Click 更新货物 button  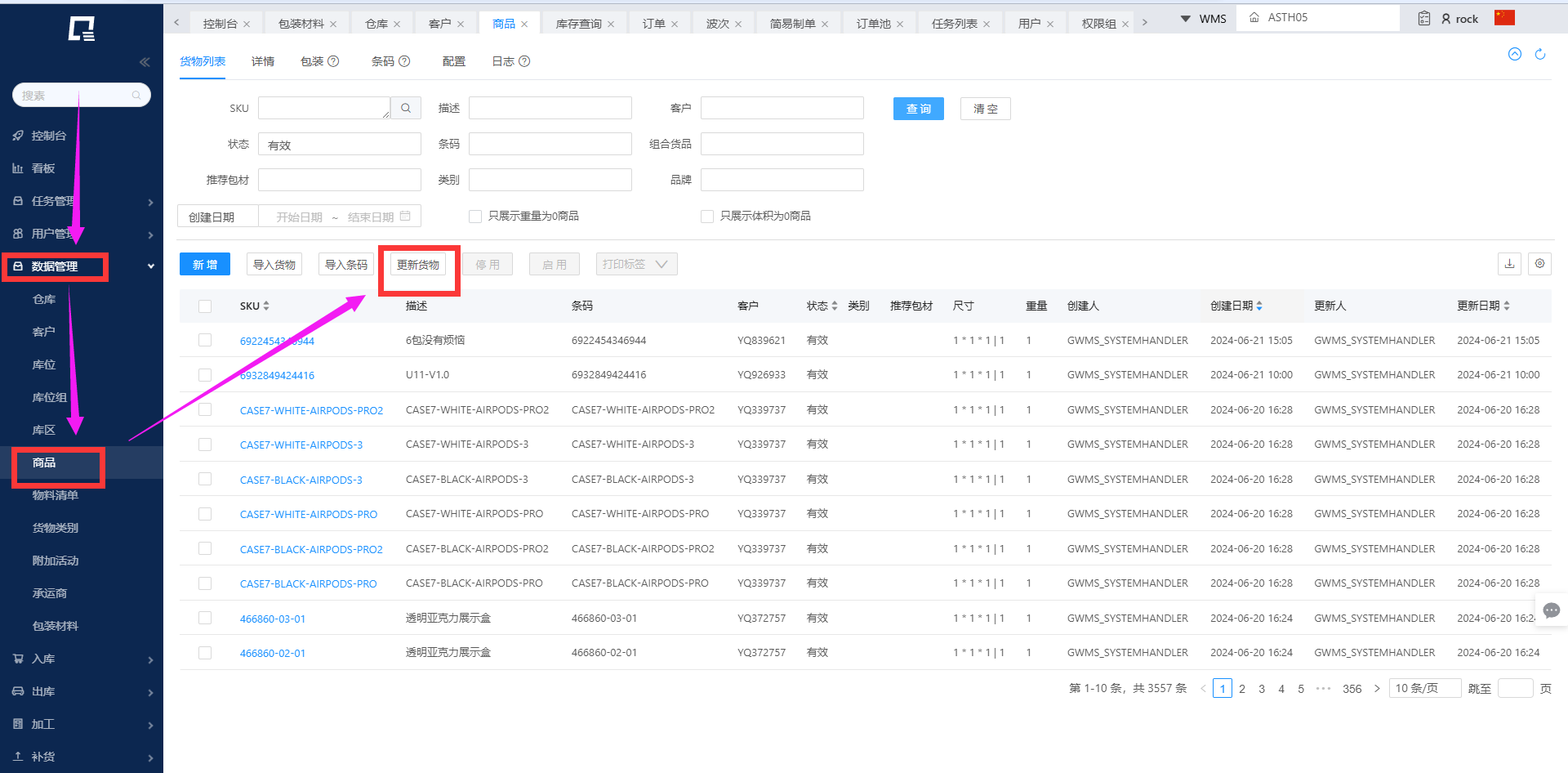pyautogui.click(x=418, y=264)
